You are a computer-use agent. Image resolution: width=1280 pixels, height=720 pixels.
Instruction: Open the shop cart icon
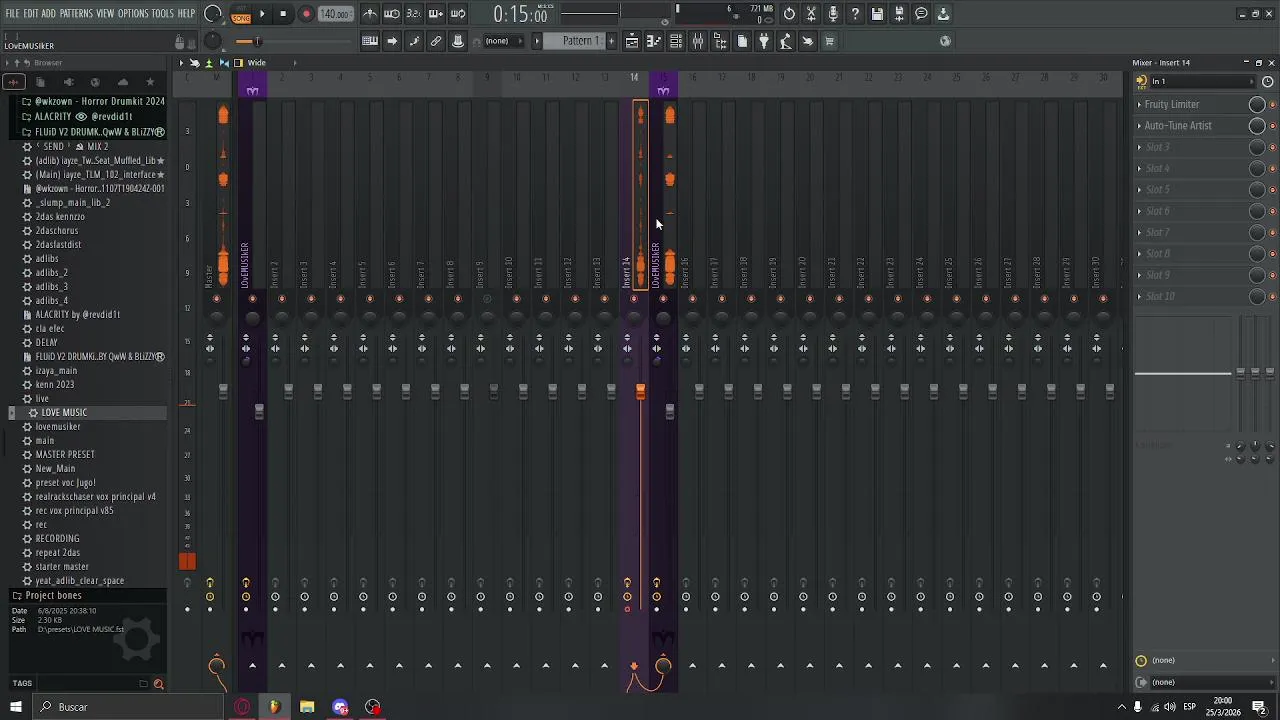(829, 41)
